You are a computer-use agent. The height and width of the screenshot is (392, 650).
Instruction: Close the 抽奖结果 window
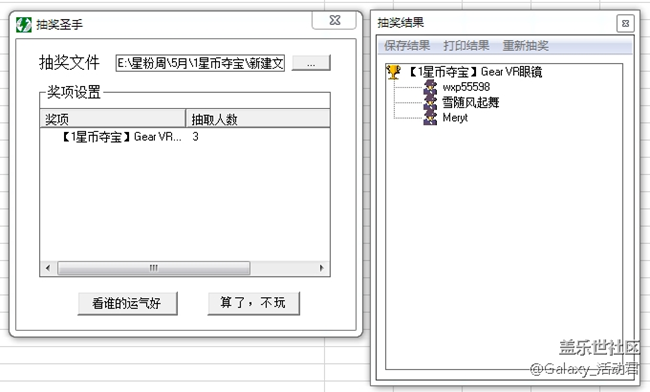[x=626, y=24]
